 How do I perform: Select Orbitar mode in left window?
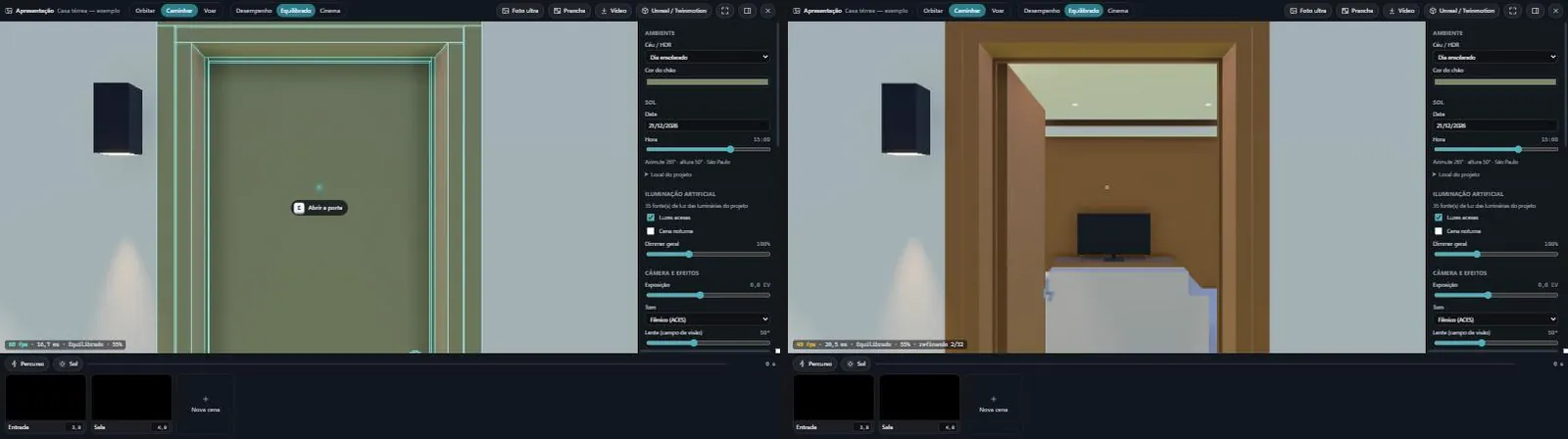[145, 11]
